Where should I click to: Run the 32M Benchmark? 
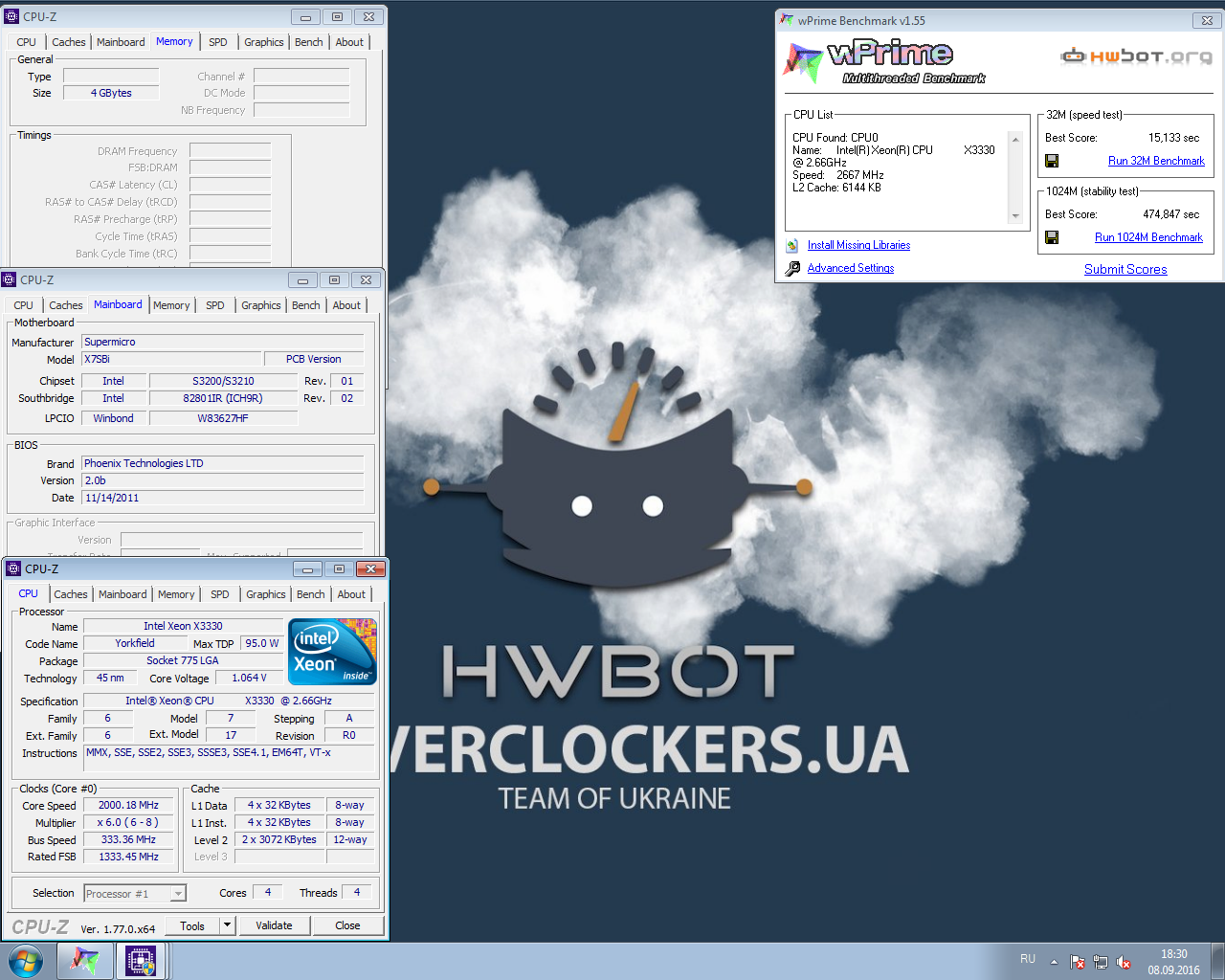(1156, 161)
